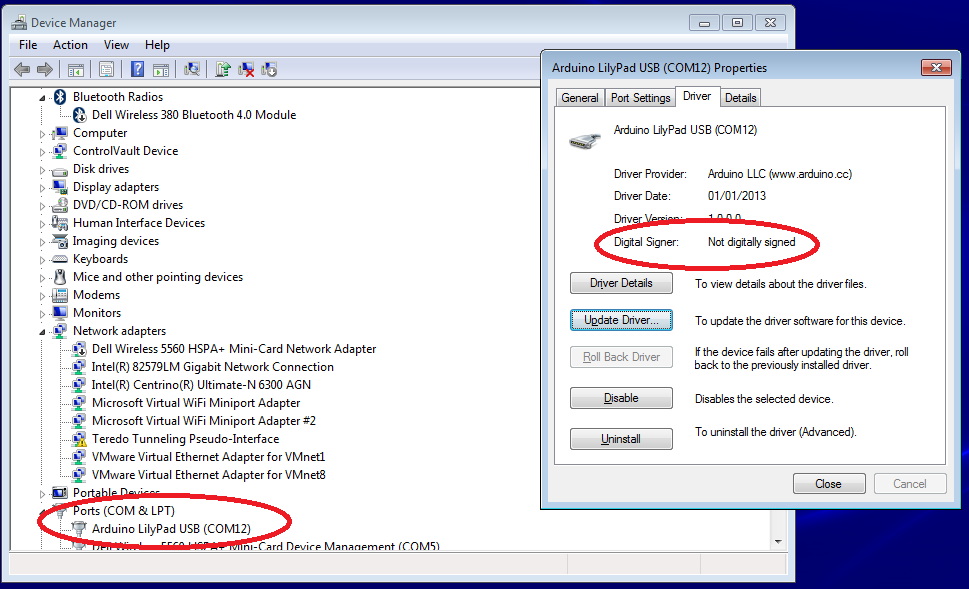Click the Driver Date value 01/01/2013
The image size is (969, 589).
pyautogui.click(x=737, y=196)
